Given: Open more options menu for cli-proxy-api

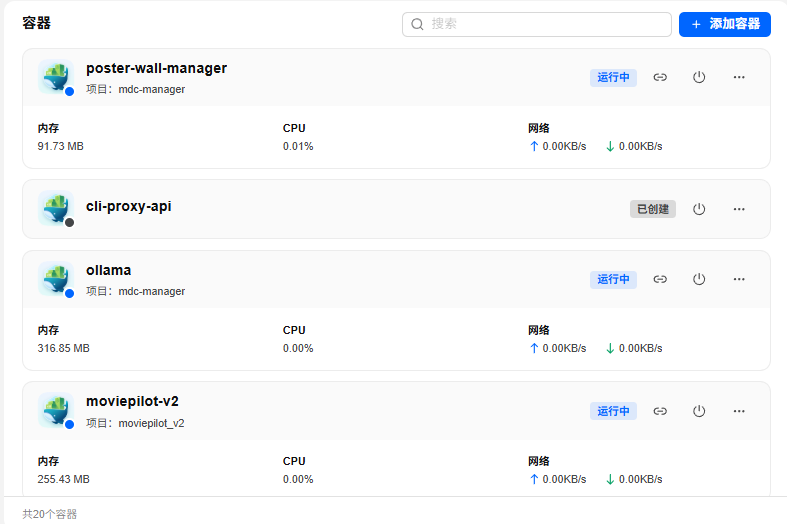Looking at the screenshot, I should point(739,209).
